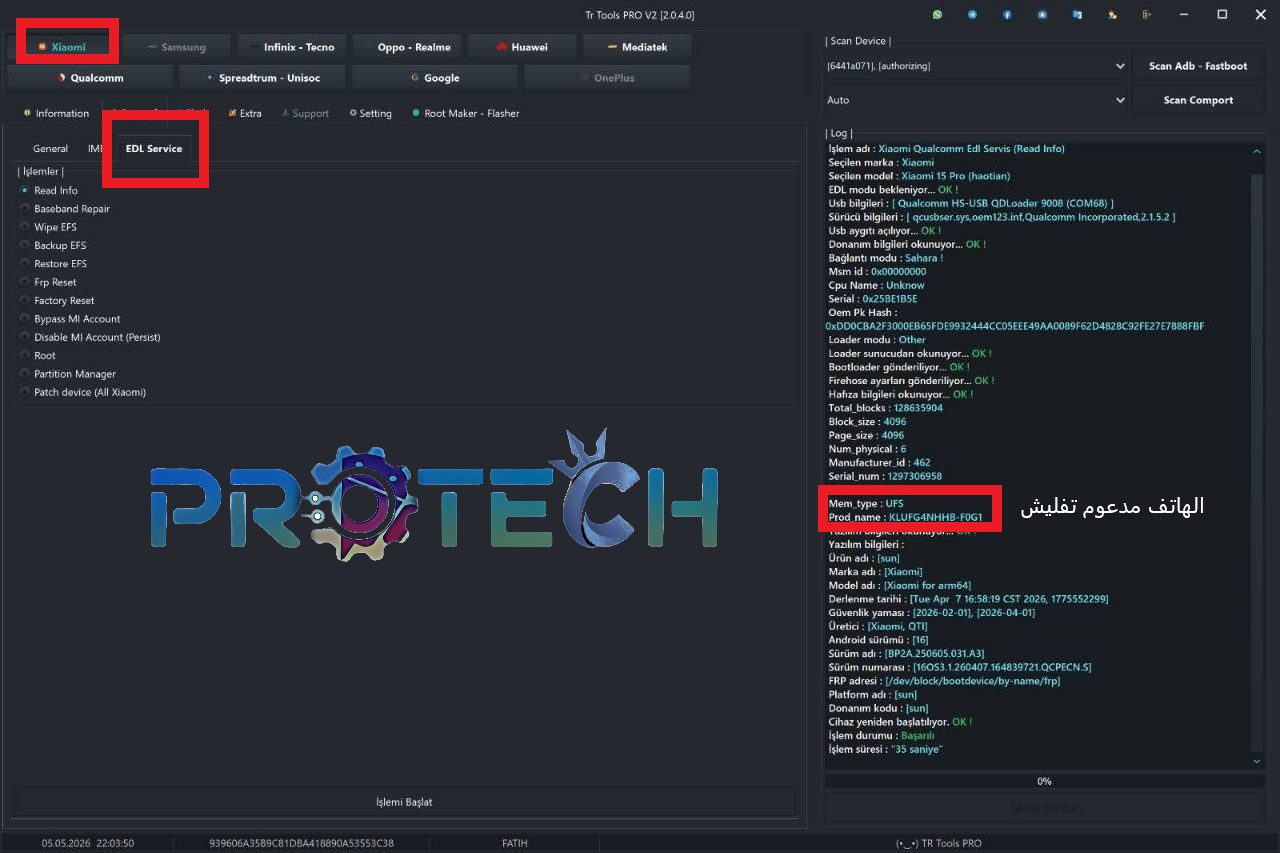Switch to the Samsung brand section
The width and height of the screenshot is (1280, 853).
pyautogui.click(x=176, y=47)
